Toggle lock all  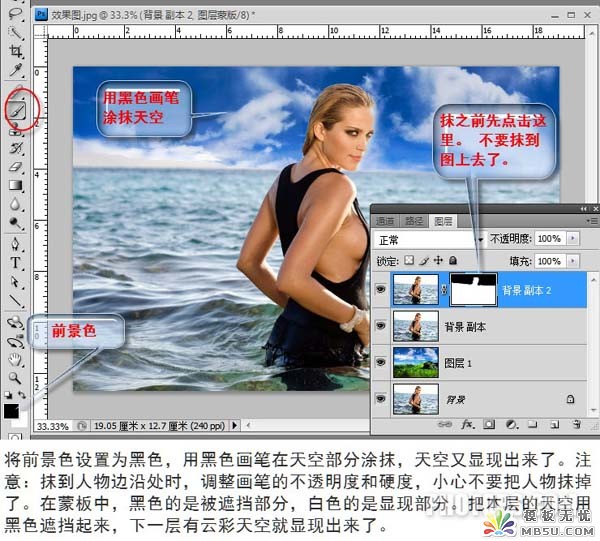coord(453,261)
